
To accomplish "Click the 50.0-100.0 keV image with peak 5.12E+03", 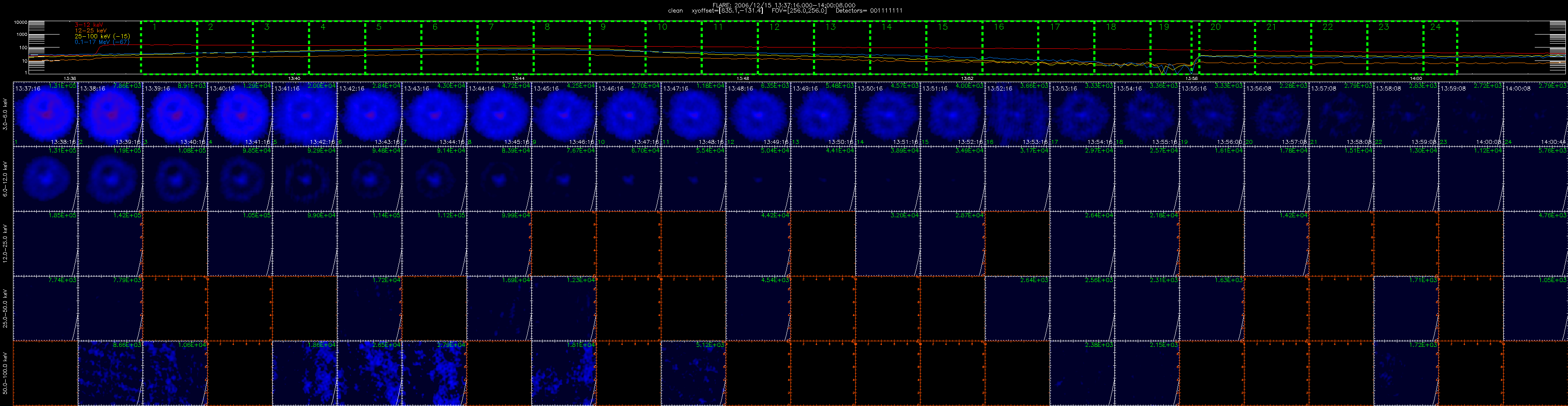I will coord(693,373).
